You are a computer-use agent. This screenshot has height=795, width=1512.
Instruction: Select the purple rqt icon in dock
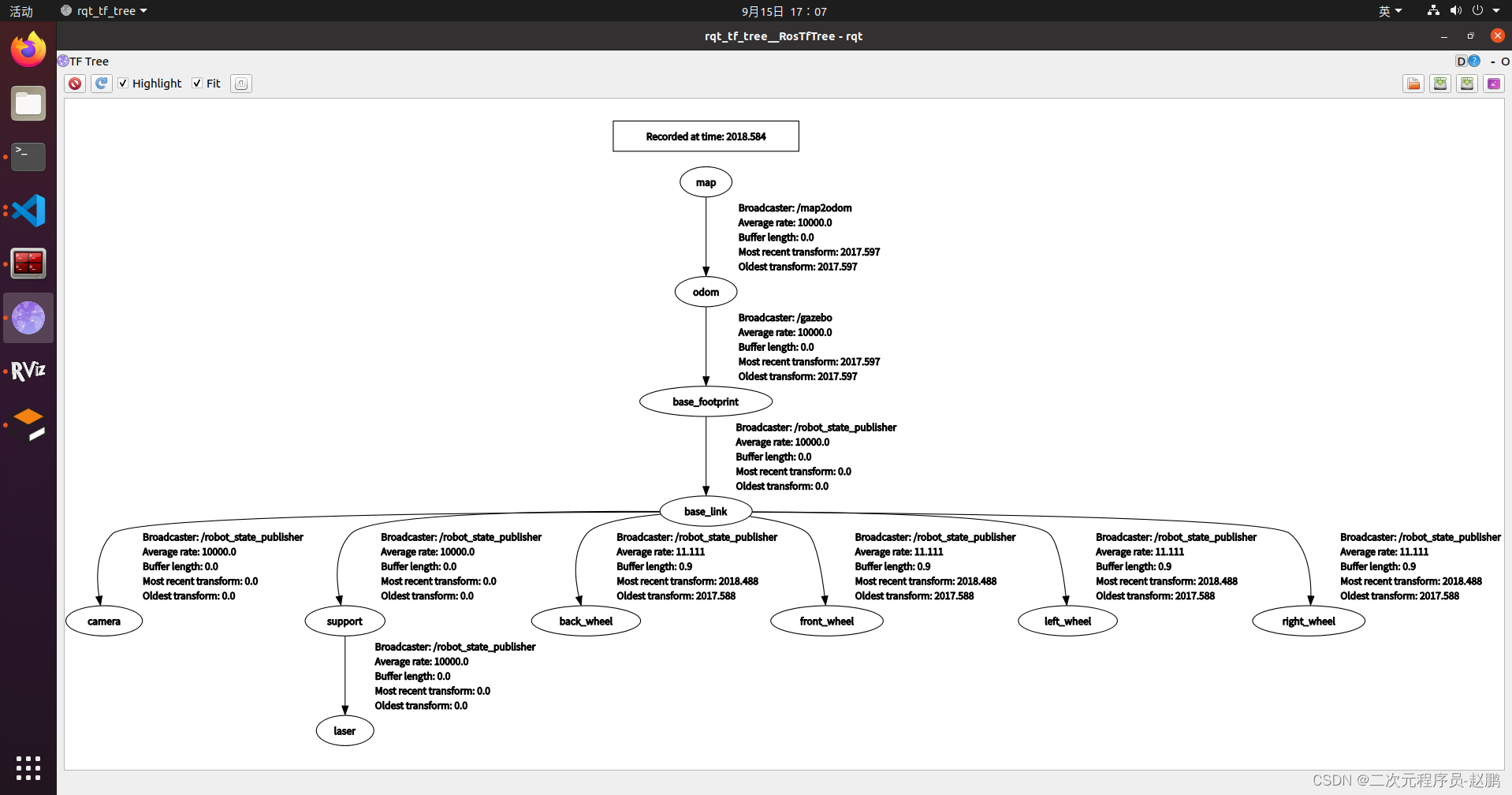click(28, 318)
